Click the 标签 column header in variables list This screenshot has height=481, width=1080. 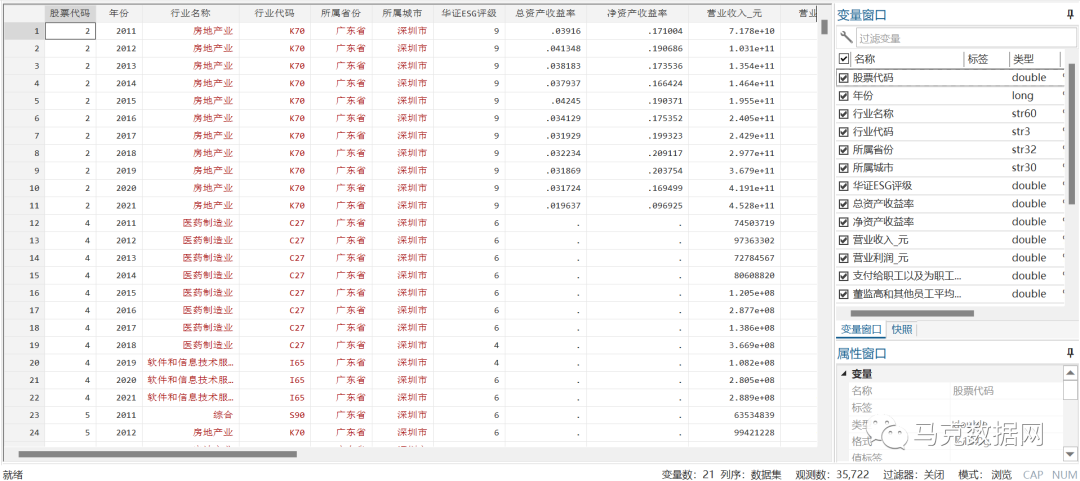click(x=986, y=59)
